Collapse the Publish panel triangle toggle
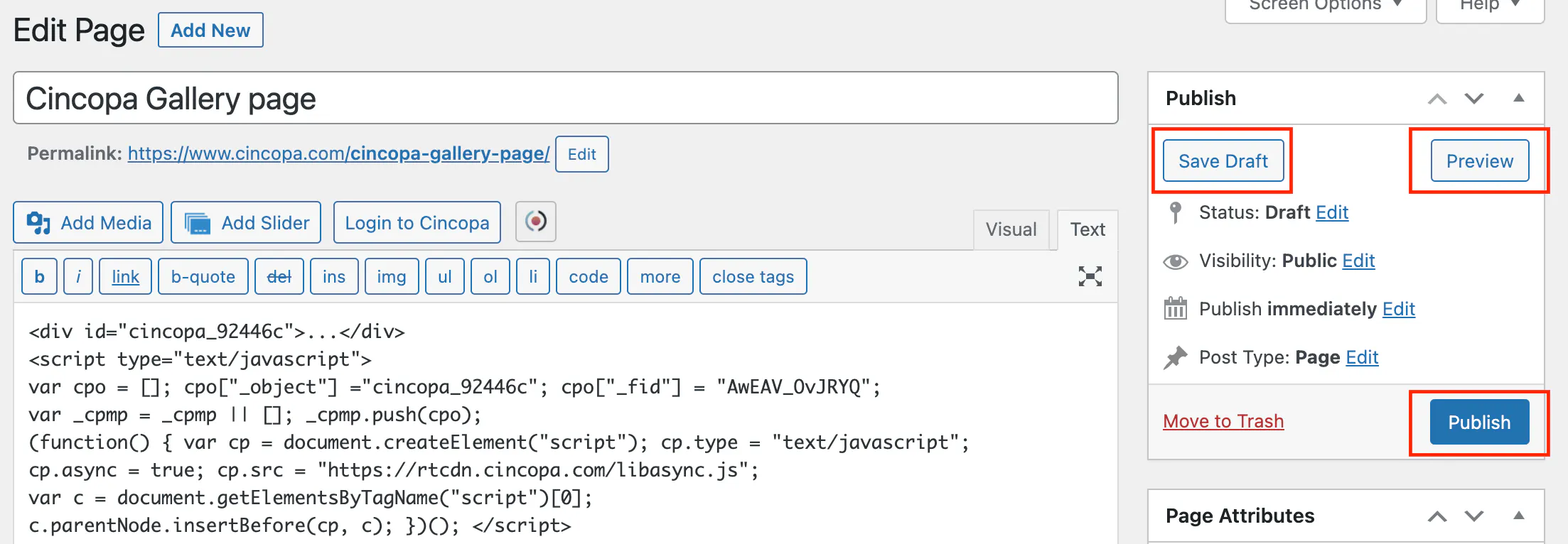 [x=1518, y=98]
